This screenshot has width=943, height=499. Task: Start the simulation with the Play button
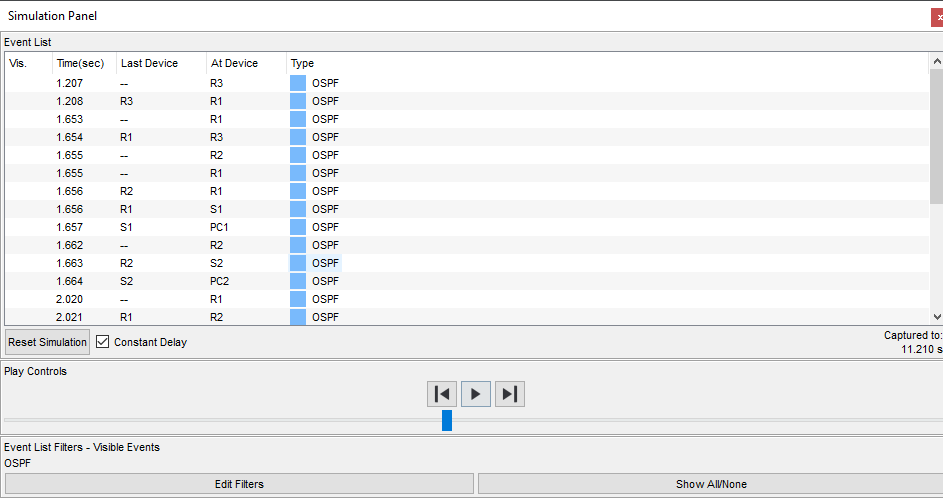(x=476, y=394)
